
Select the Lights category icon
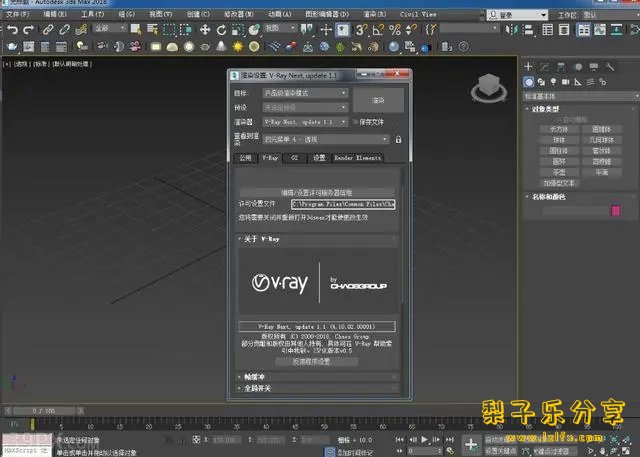[x=553, y=82]
